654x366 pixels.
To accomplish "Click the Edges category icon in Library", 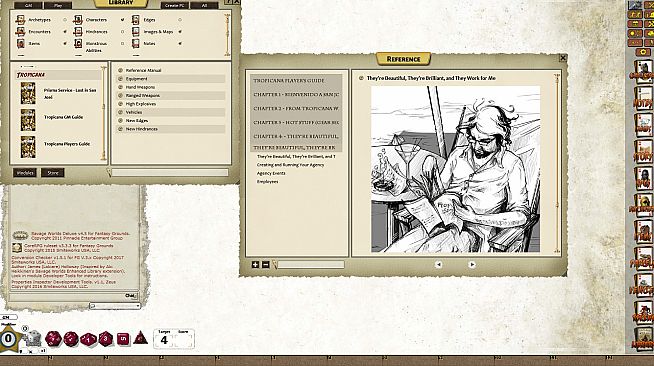I will point(136,20).
